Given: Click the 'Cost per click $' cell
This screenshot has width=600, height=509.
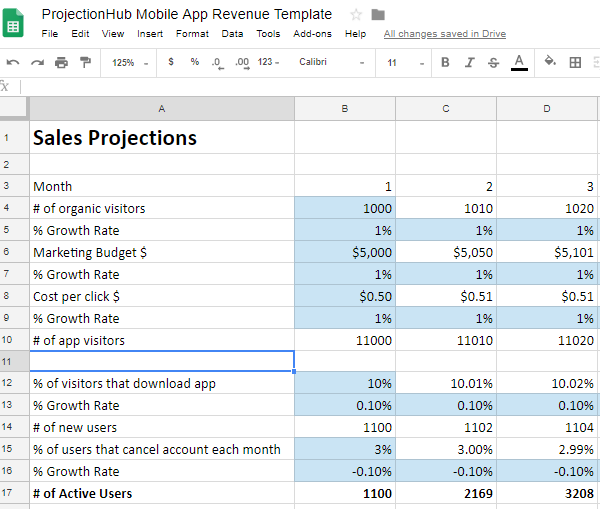Looking at the screenshot, I should [162, 296].
